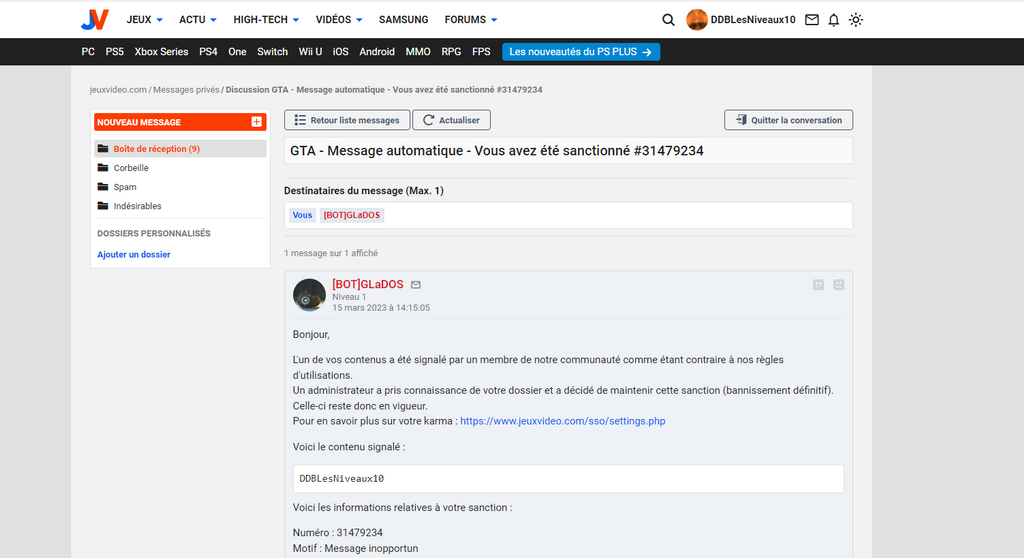Click the 1 message sur 1 affiché text

(x=330, y=253)
